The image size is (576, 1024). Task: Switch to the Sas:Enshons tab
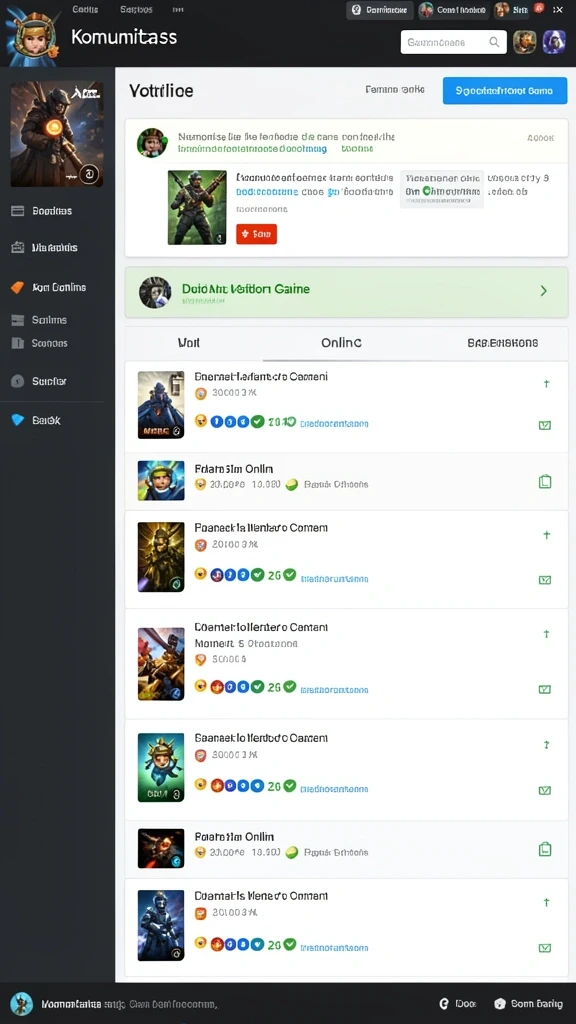pyautogui.click(x=503, y=343)
